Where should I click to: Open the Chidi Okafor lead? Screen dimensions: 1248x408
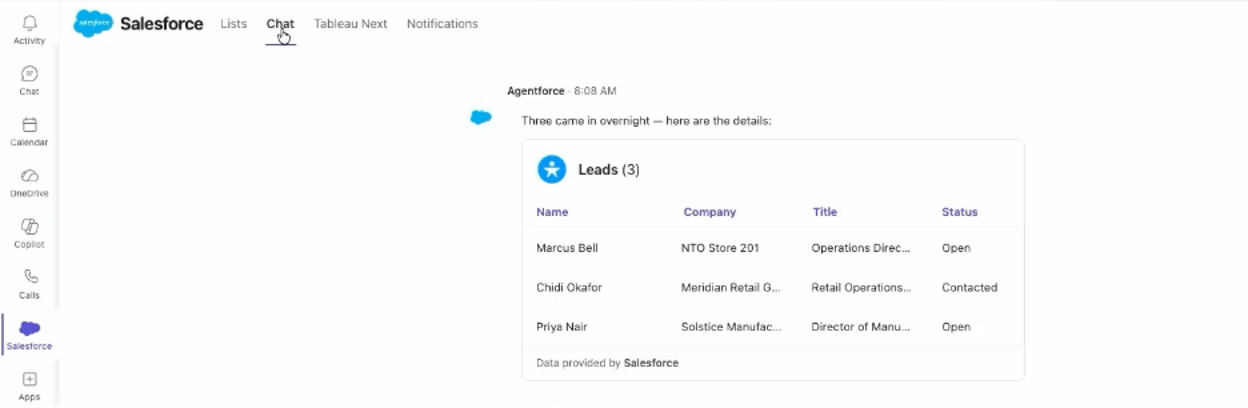(x=569, y=287)
